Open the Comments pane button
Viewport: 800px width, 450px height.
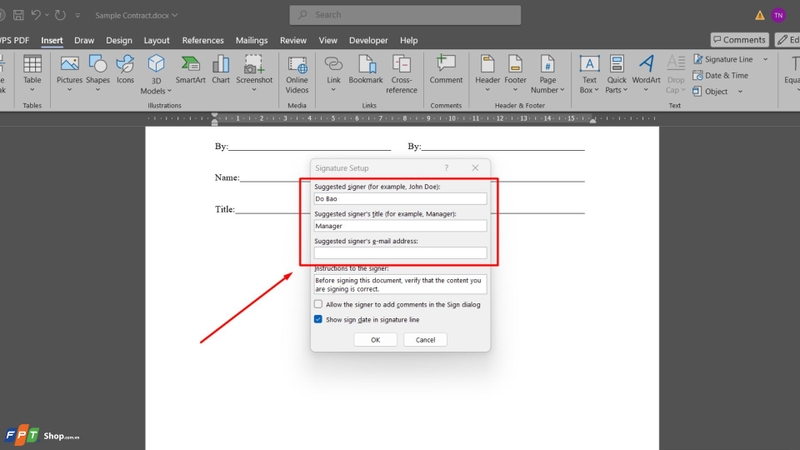(x=739, y=40)
